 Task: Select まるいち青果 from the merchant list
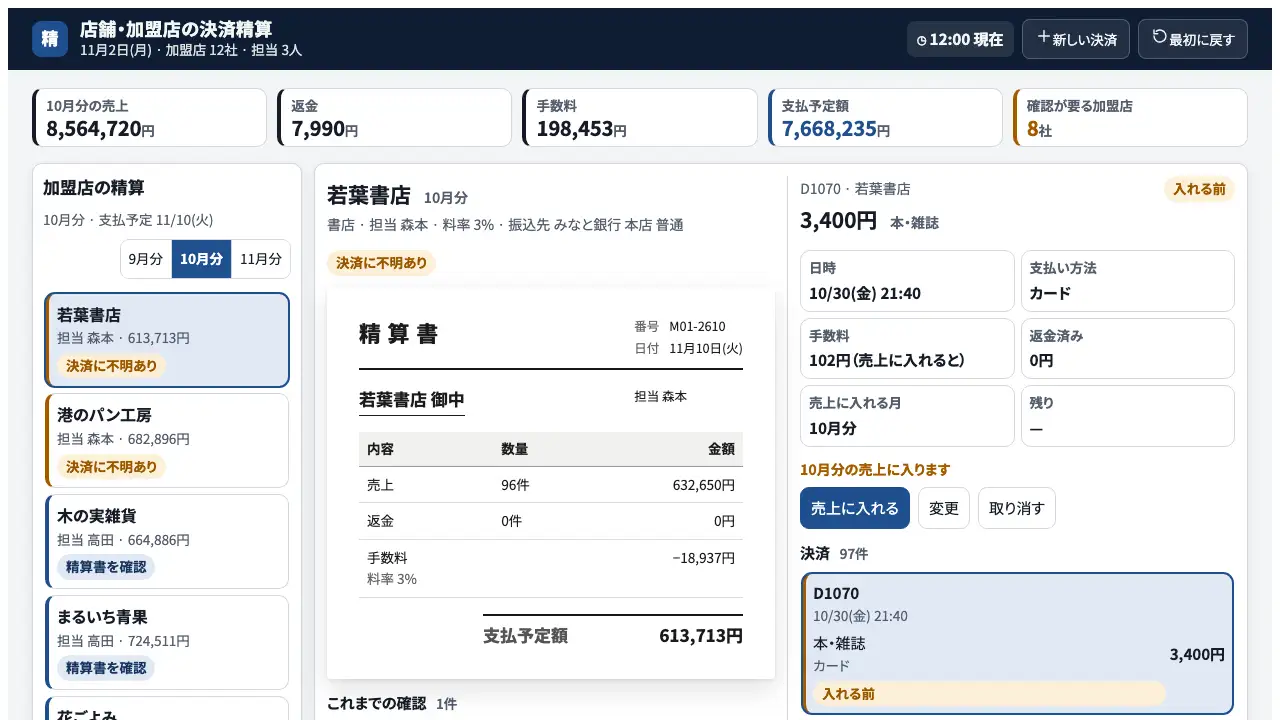pos(167,642)
